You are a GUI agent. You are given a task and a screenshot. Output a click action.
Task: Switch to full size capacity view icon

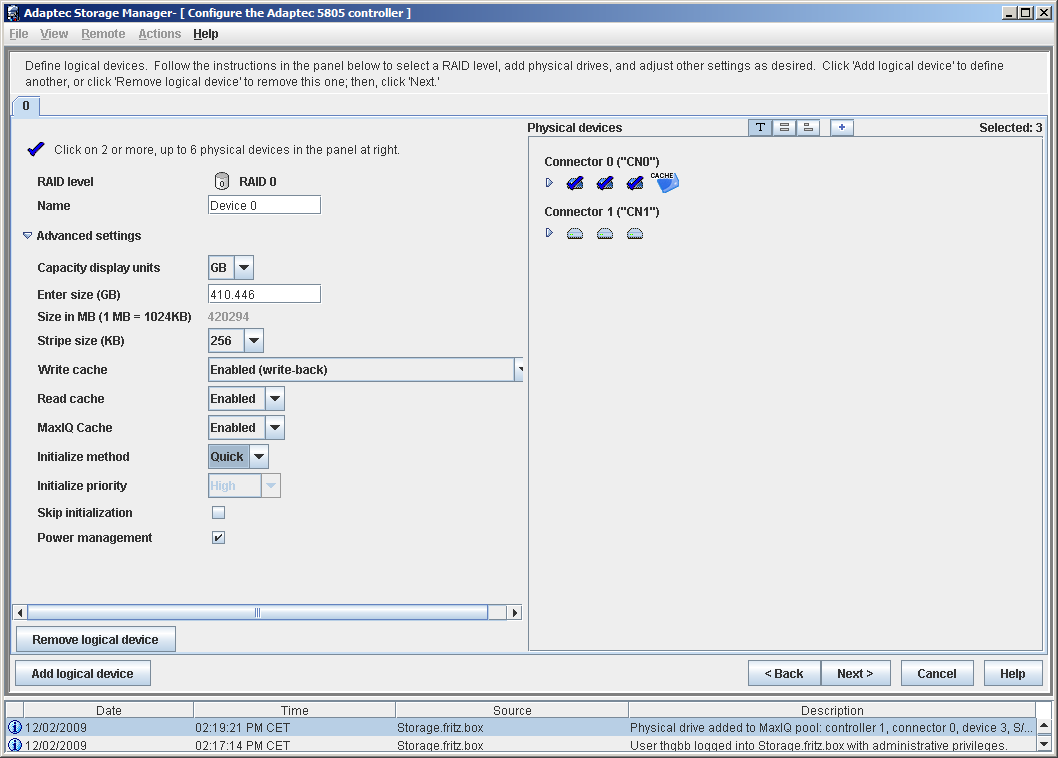pos(784,128)
